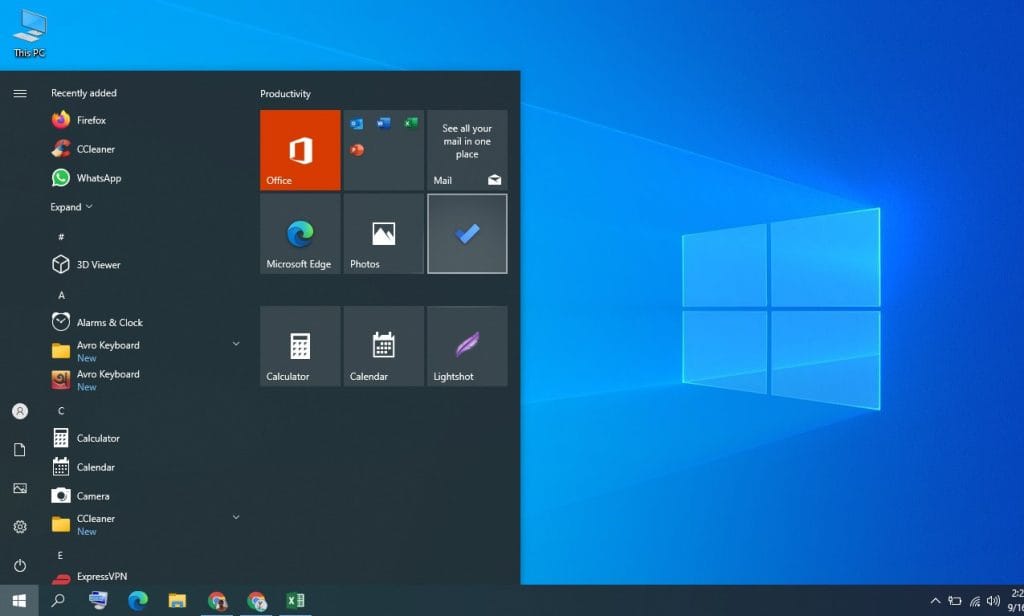Open the Office tile
This screenshot has height=616, width=1024.
(300, 150)
